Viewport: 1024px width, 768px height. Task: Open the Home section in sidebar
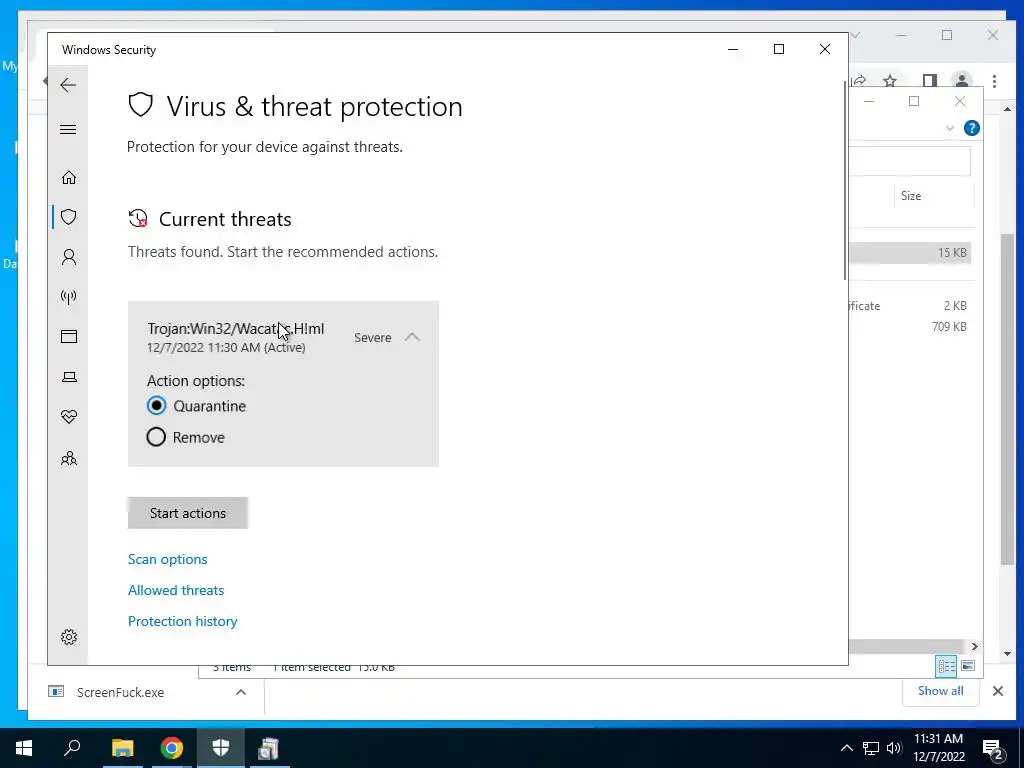[69, 178]
